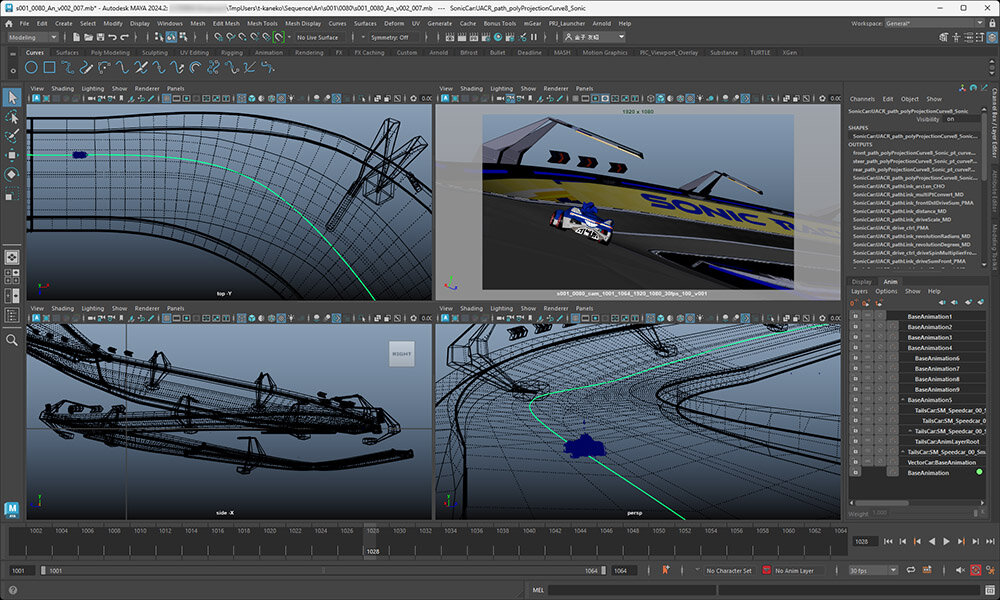Open the search magnifier in left sidebar
The height and width of the screenshot is (600, 1000).
[x=11, y=340]
